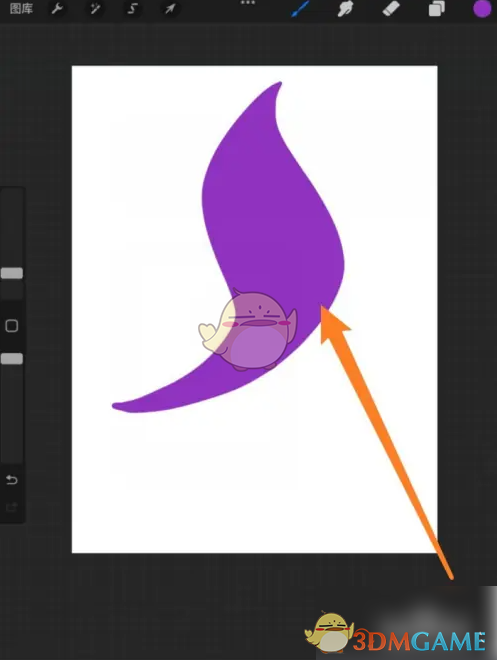Click the brush size slider handle
This screenshot has height=660, width=497.
tap(12, 273)
